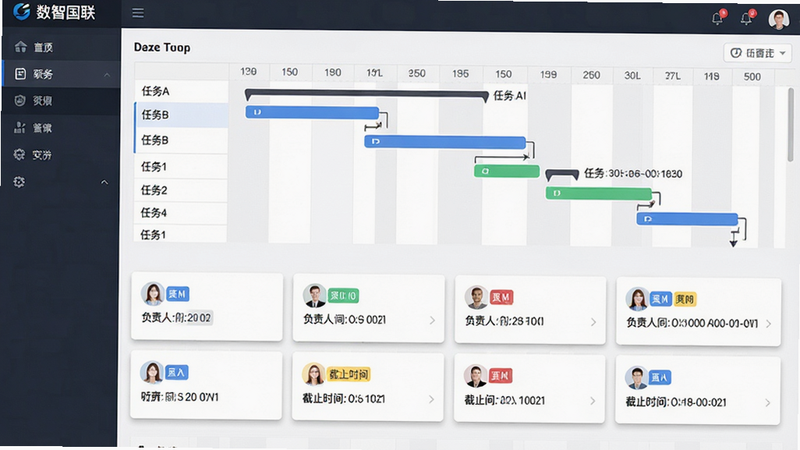
Task: Click the avatar on 负责人 2002 card
Action: point(152,293)
